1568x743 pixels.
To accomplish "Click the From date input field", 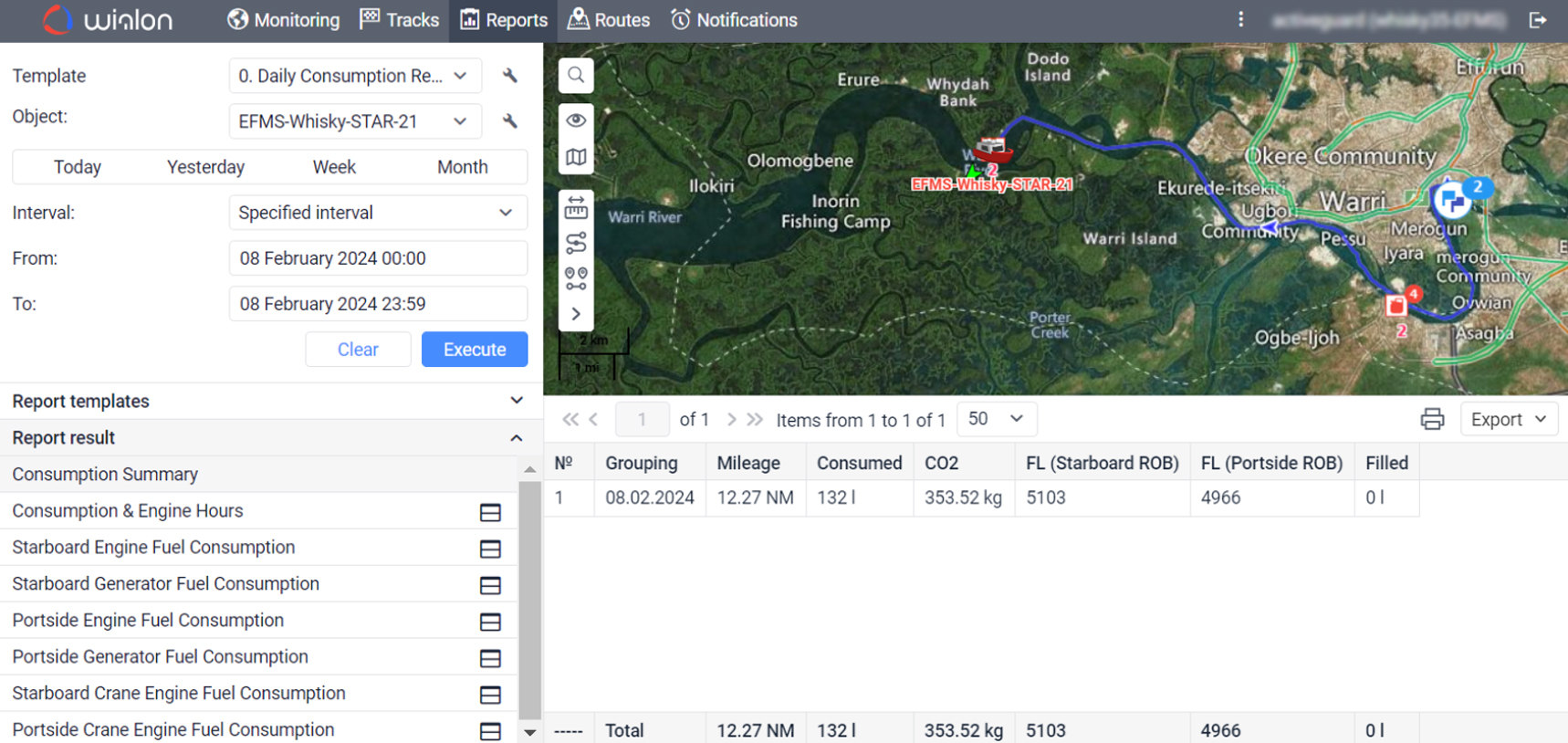I will coord(377,258).
